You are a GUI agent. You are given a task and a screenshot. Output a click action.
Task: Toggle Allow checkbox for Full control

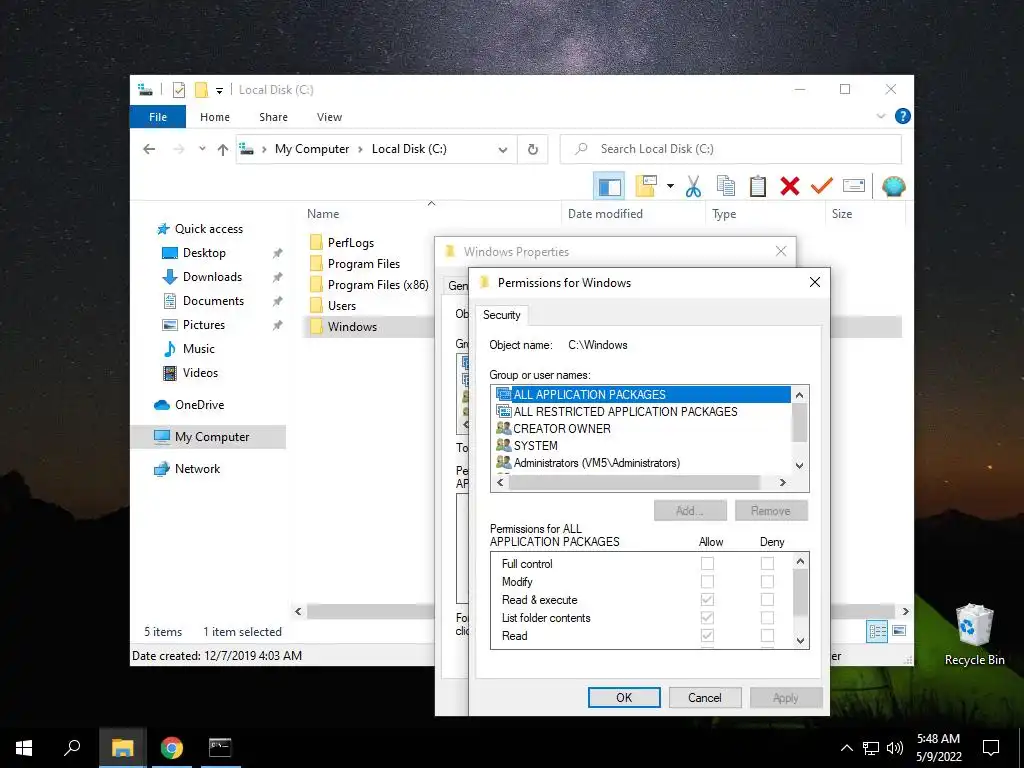tap(707, 563)
